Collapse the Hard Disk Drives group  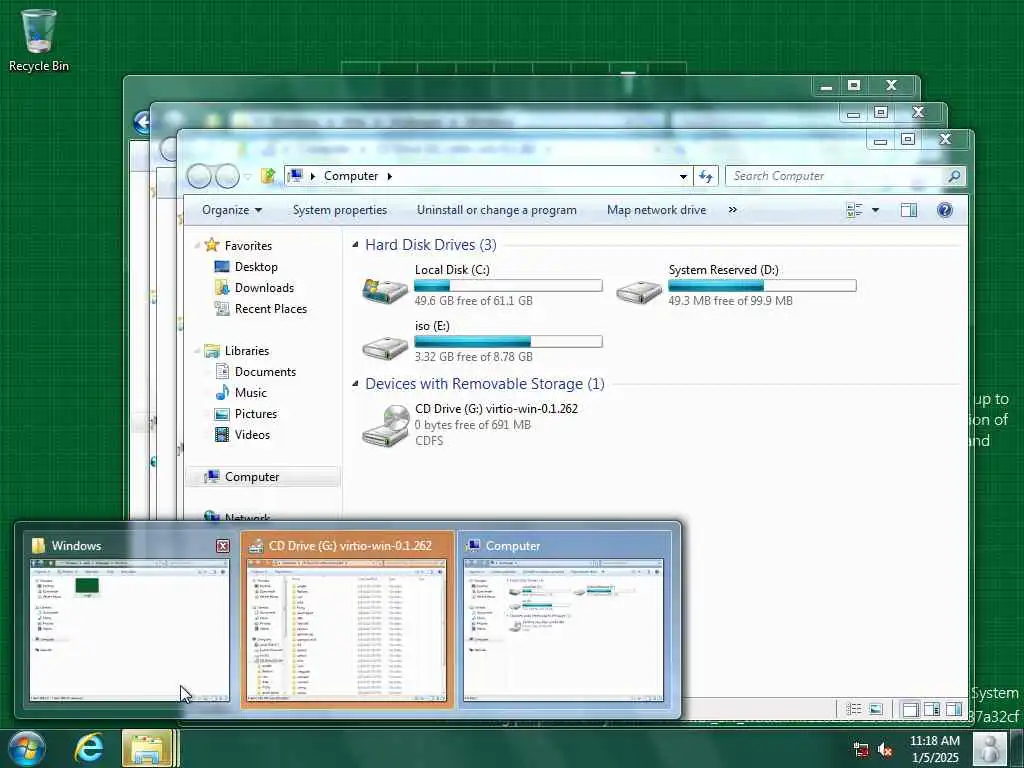(355, 245)
